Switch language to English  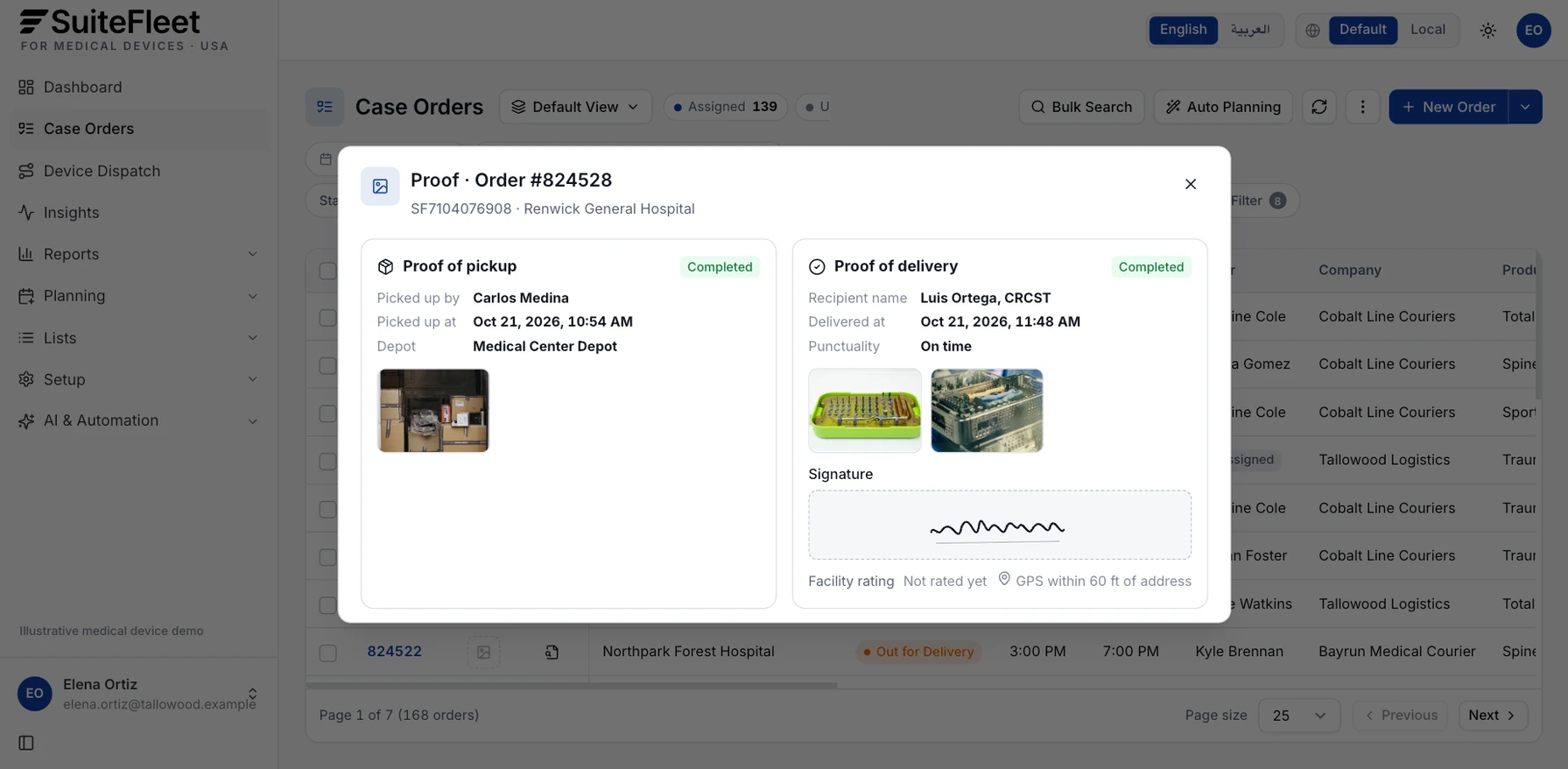1183,30
